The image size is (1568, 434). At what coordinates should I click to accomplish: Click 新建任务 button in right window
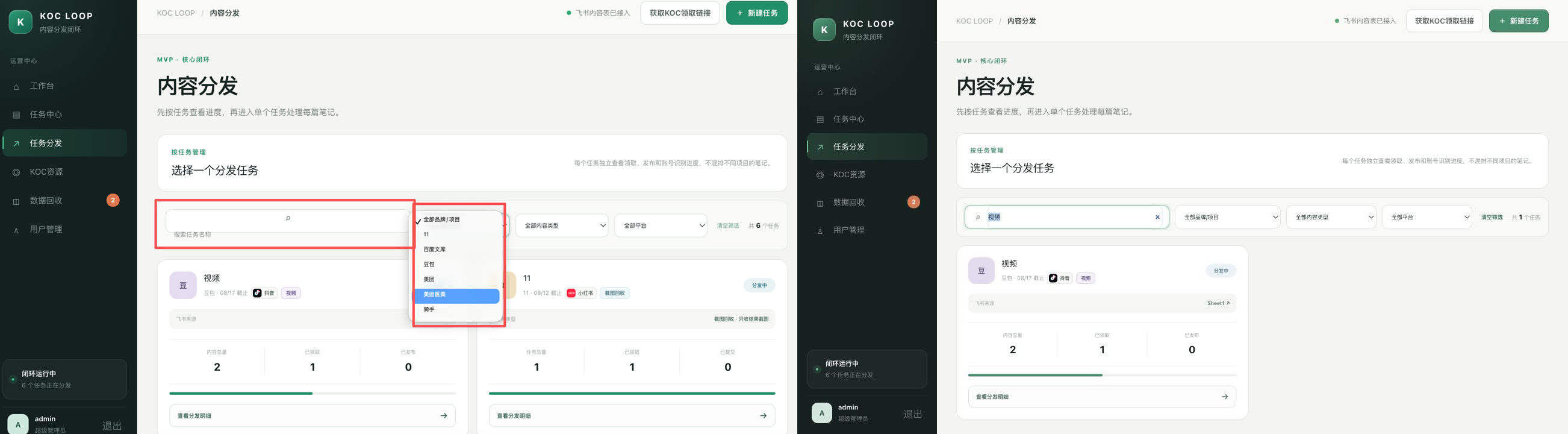1519,20
